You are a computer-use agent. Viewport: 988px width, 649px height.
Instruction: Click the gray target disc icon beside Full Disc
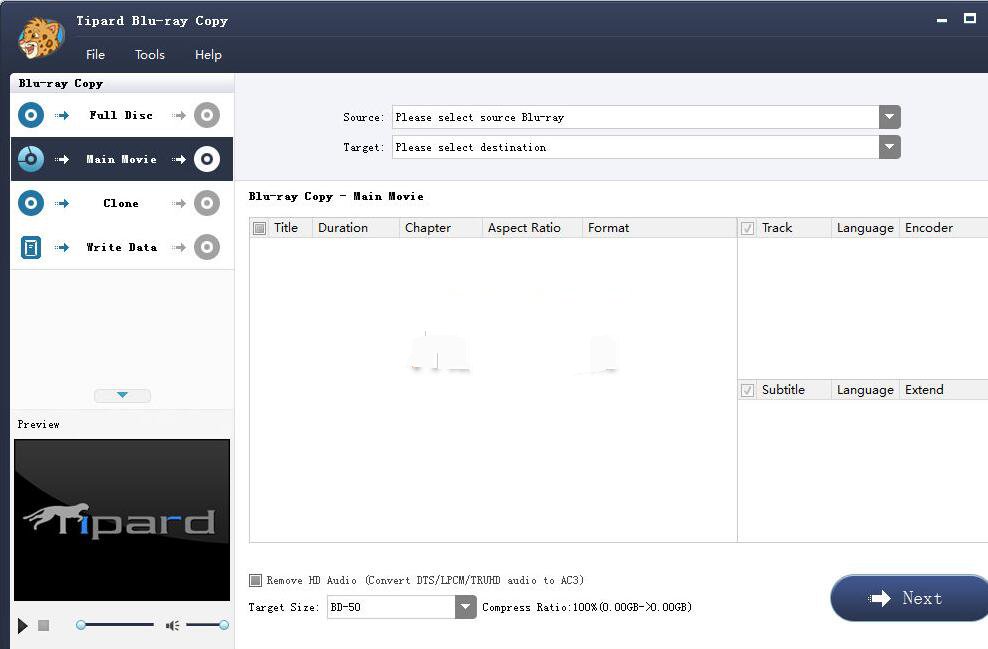(x=207, y=115)
